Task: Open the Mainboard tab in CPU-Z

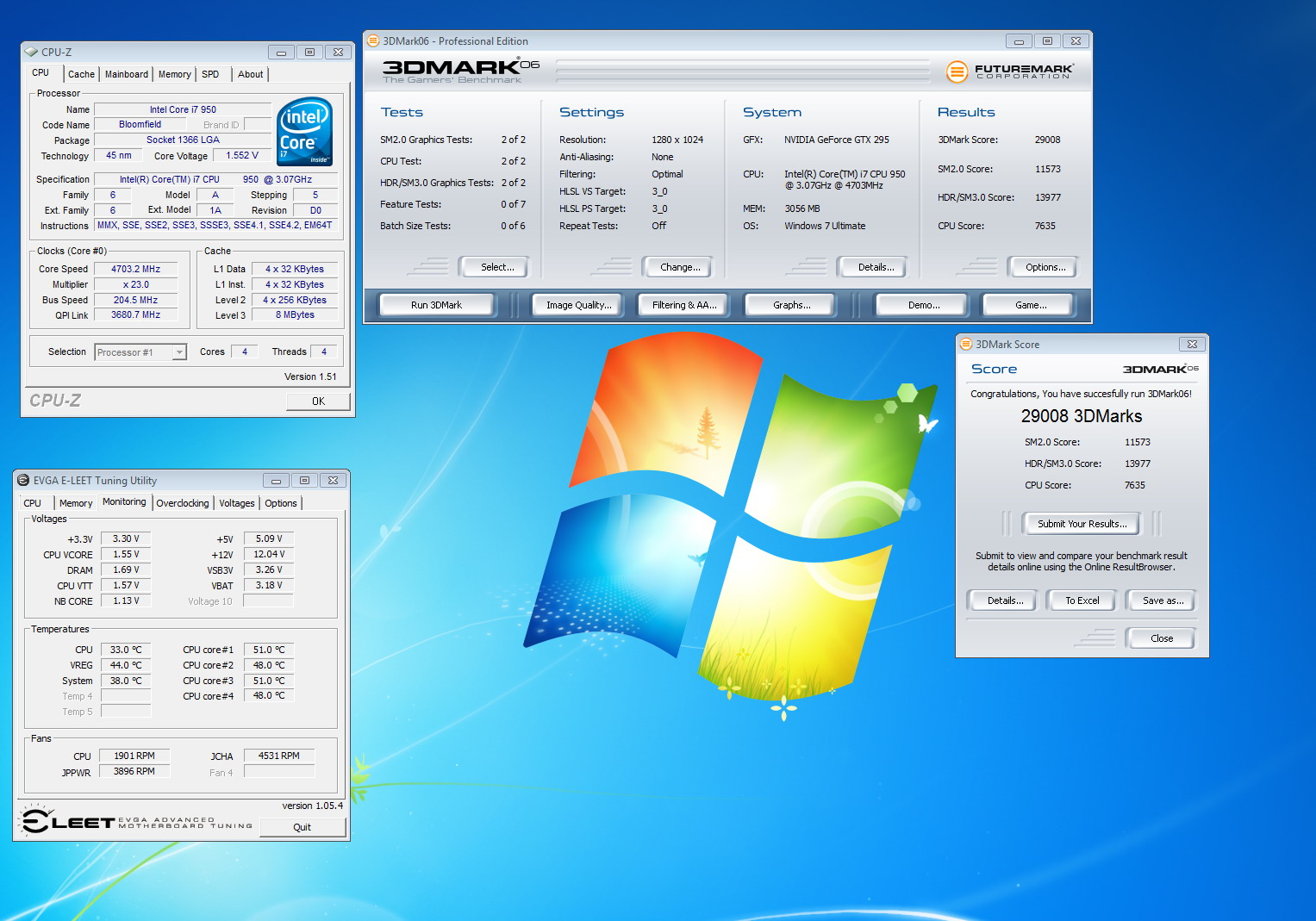Action: (127, 74)
